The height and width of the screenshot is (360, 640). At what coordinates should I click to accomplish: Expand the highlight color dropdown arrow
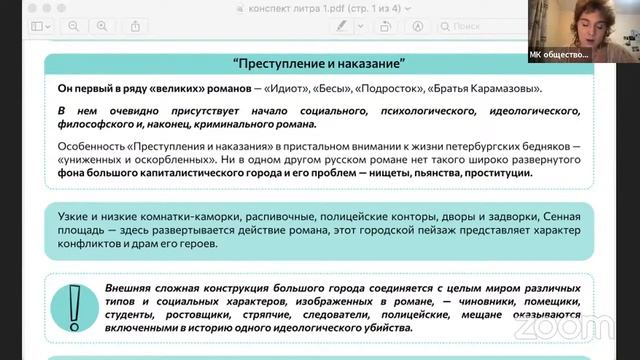click(360, 27)
